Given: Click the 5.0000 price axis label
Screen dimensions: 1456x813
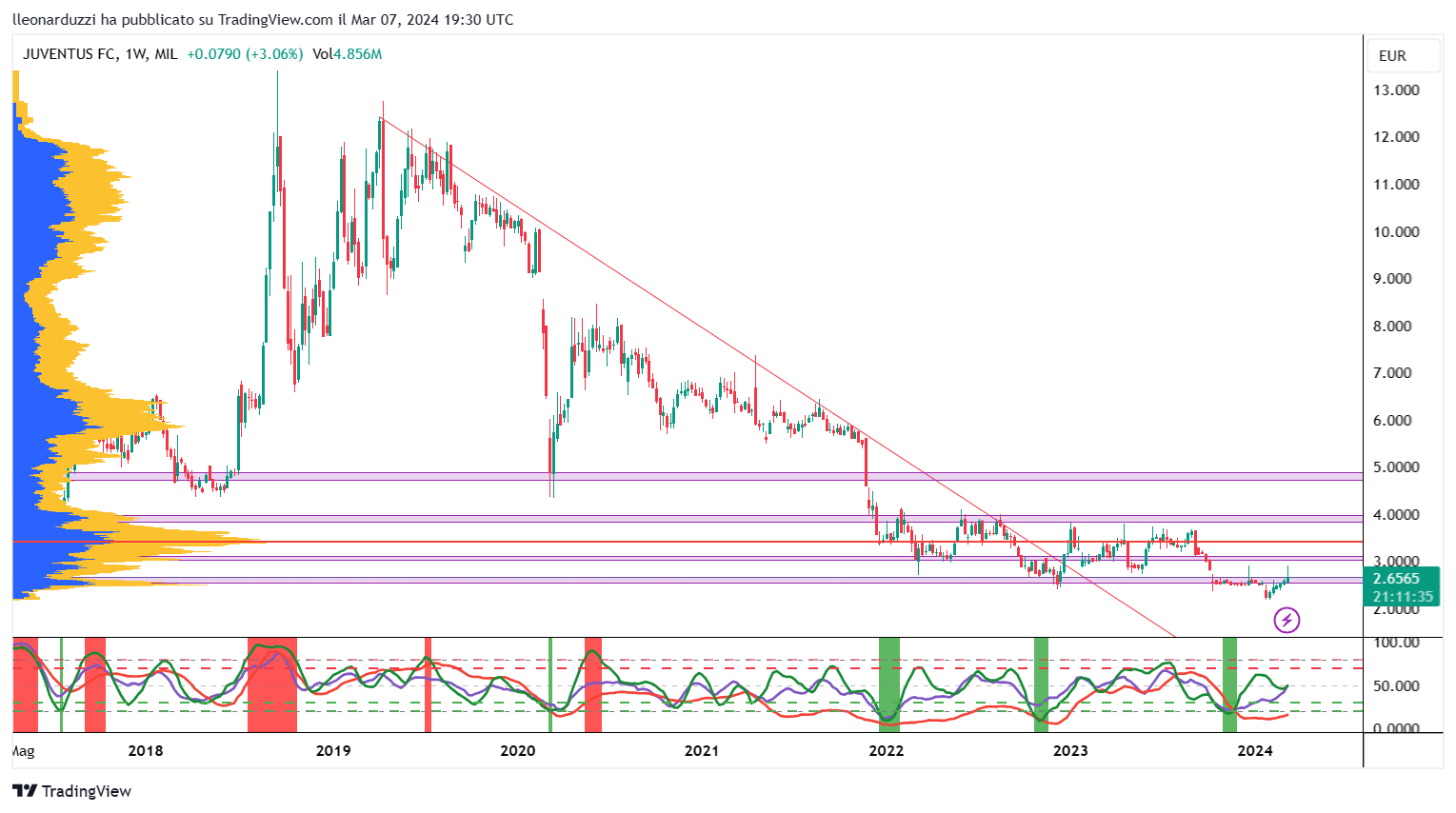Looking at the screenshot, I should [1396, 467].
